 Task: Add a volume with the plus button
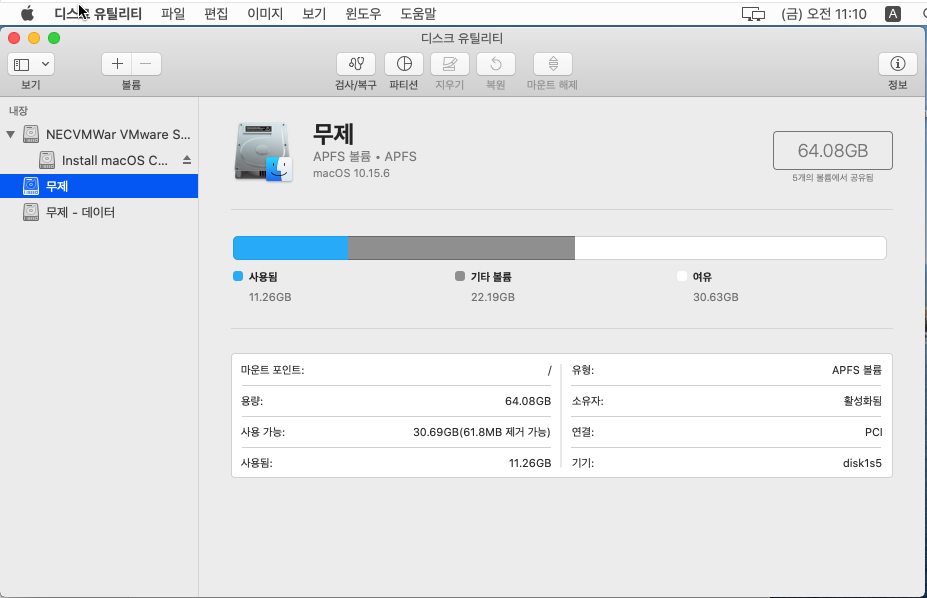click(117, 64)
